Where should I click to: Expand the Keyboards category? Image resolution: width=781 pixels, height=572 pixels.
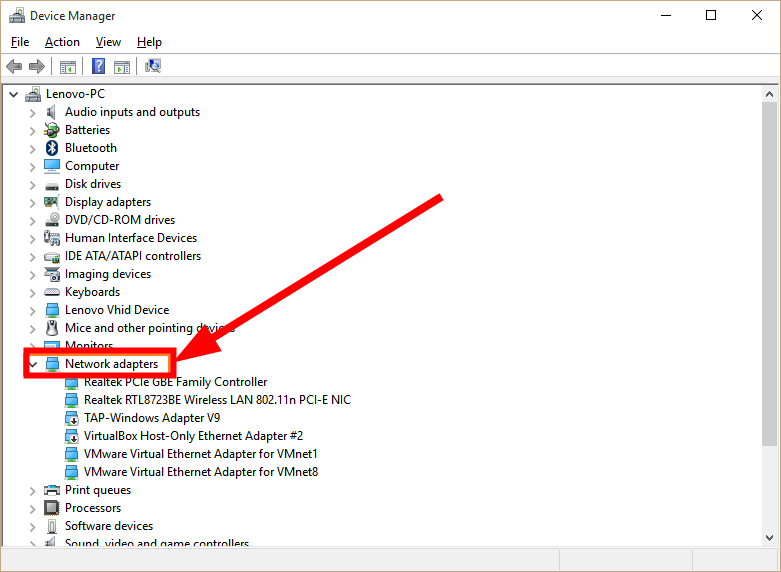click(32, 293)
